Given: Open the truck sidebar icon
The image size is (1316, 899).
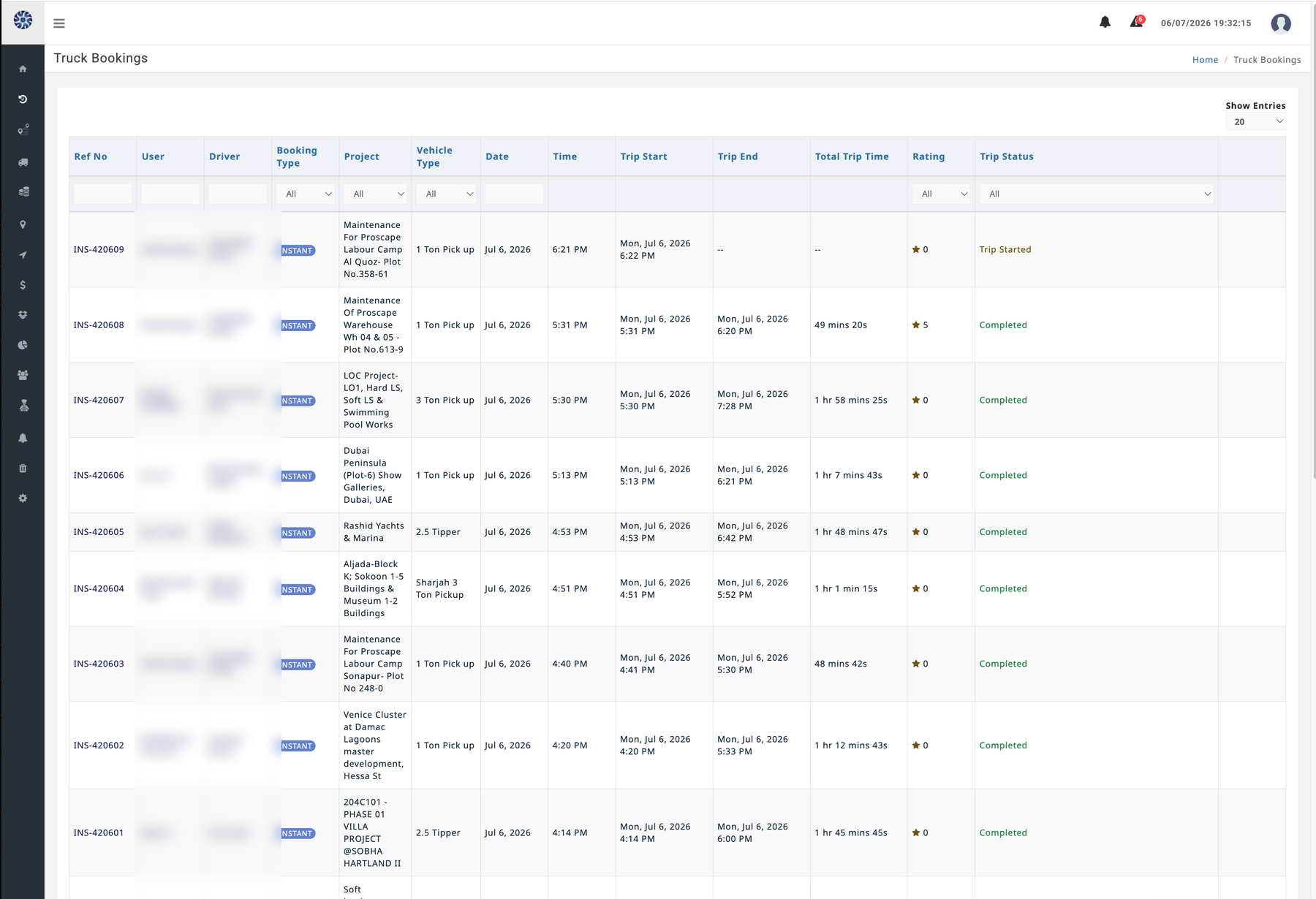Looking at the screenshot, I should (23, 162).
